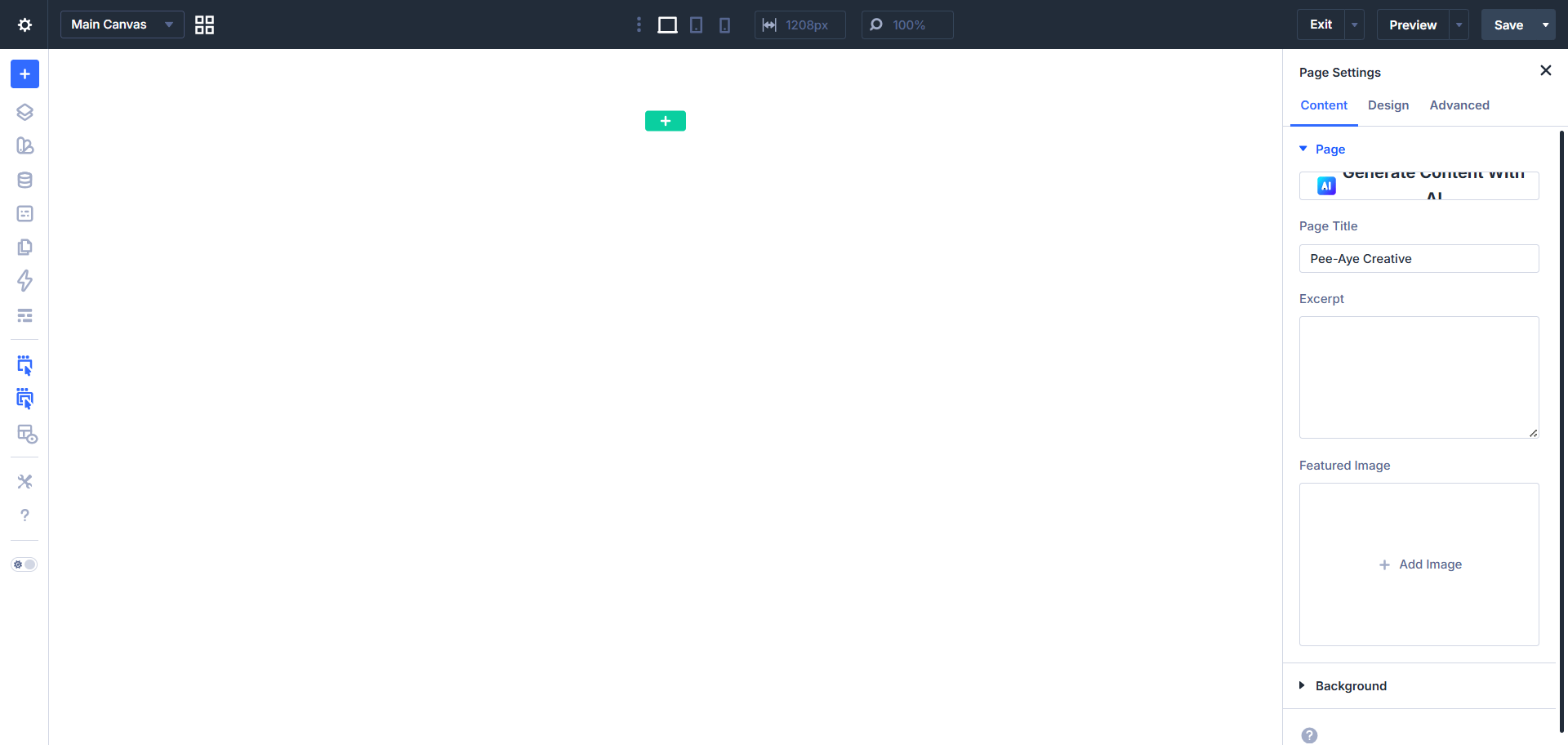This screenshot has height=745, width=1568.
Task: Switch to phone view icon
Action: click(x=724, y=25)
